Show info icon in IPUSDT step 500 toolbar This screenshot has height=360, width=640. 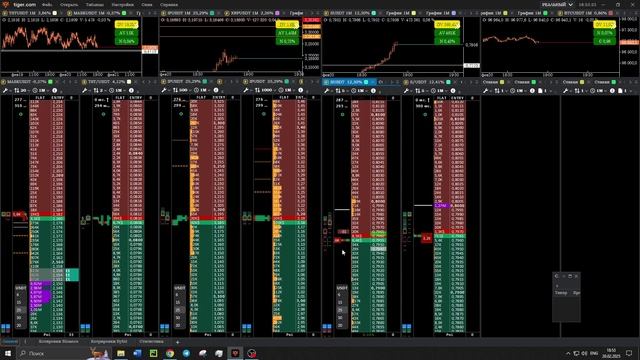[x=216, y=90]
